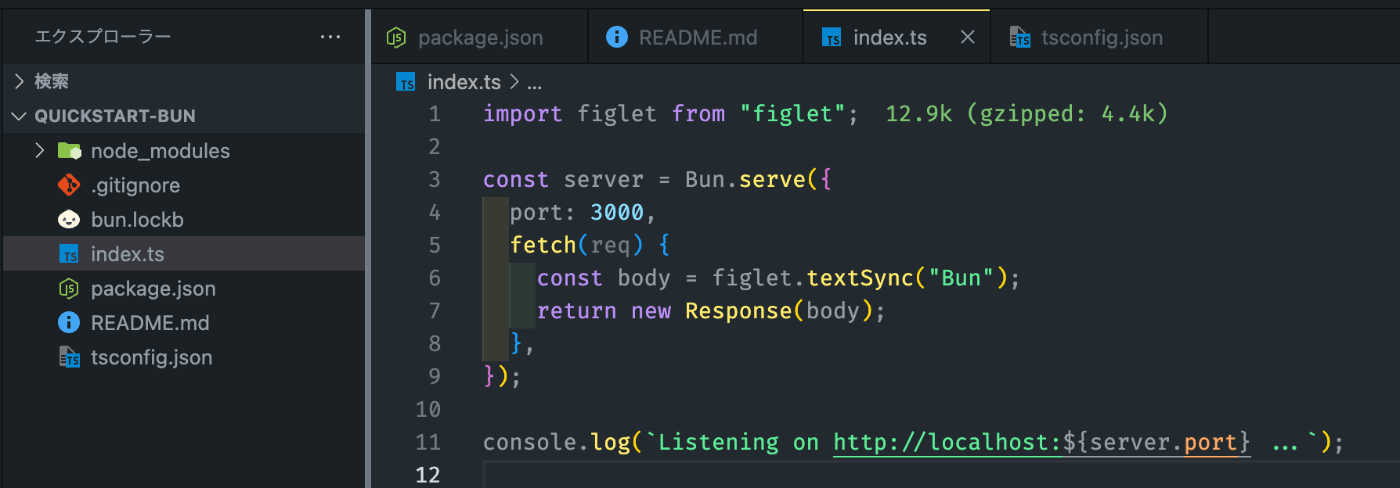Click line number 5 in the gutter
The height and width of the screenshot is (488, 1400).
433,245
